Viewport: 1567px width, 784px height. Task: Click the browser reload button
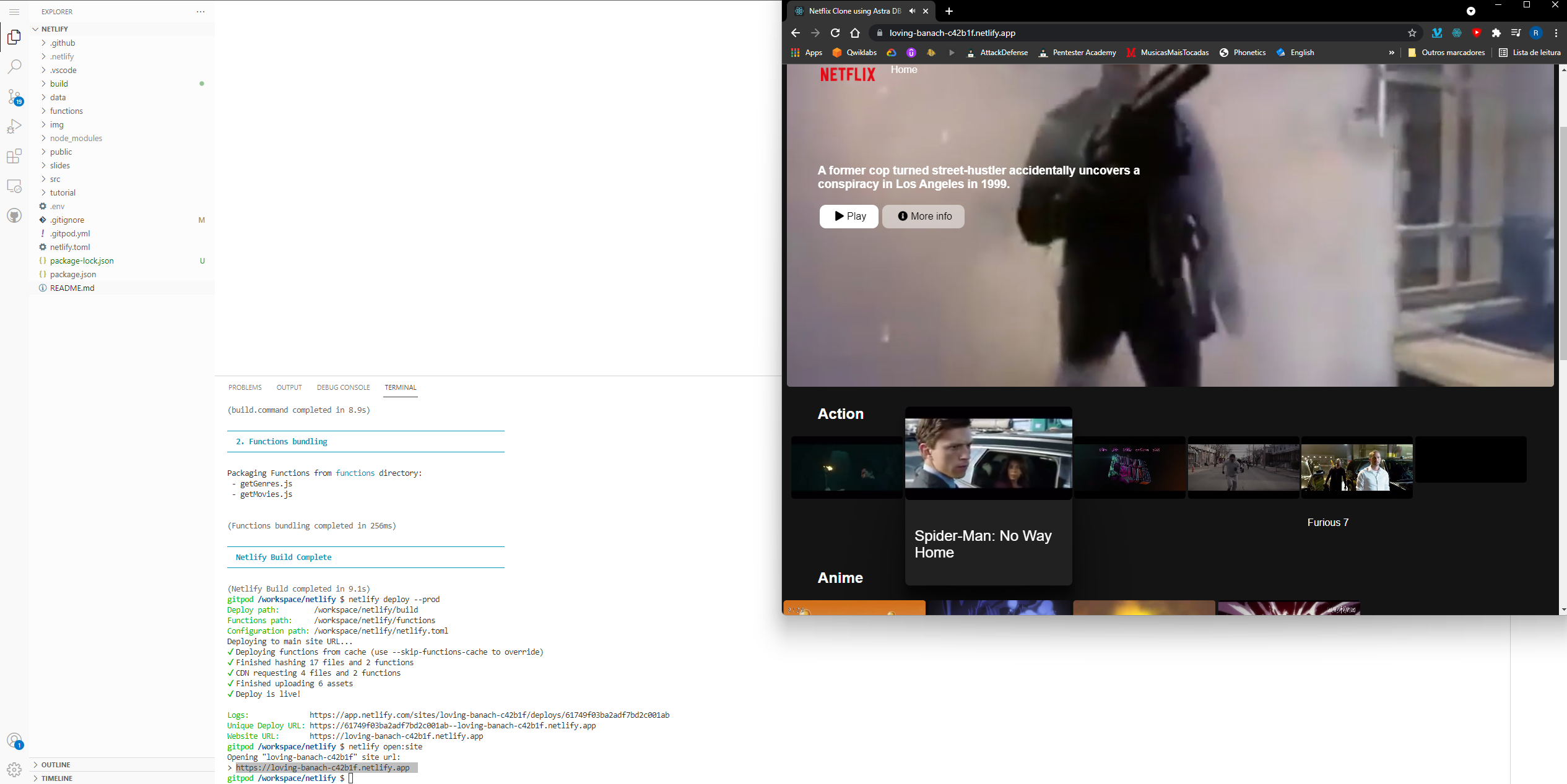[835, 33]
